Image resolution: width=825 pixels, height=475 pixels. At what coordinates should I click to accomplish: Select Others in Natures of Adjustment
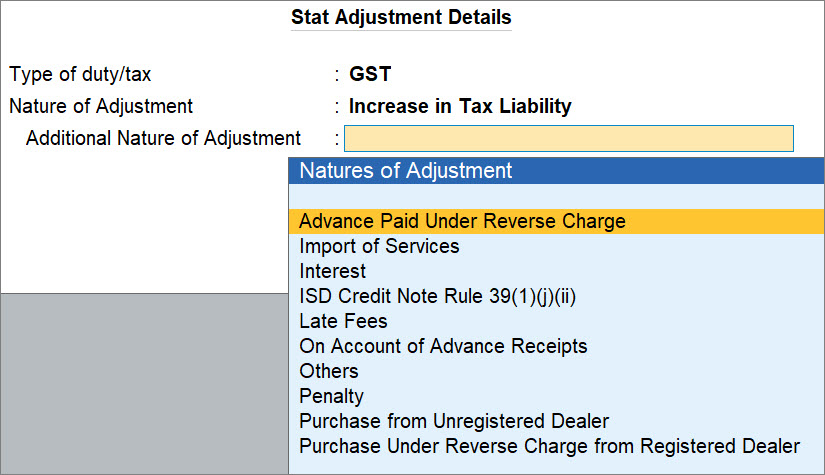pyautogui.click(x=556, y=371)
